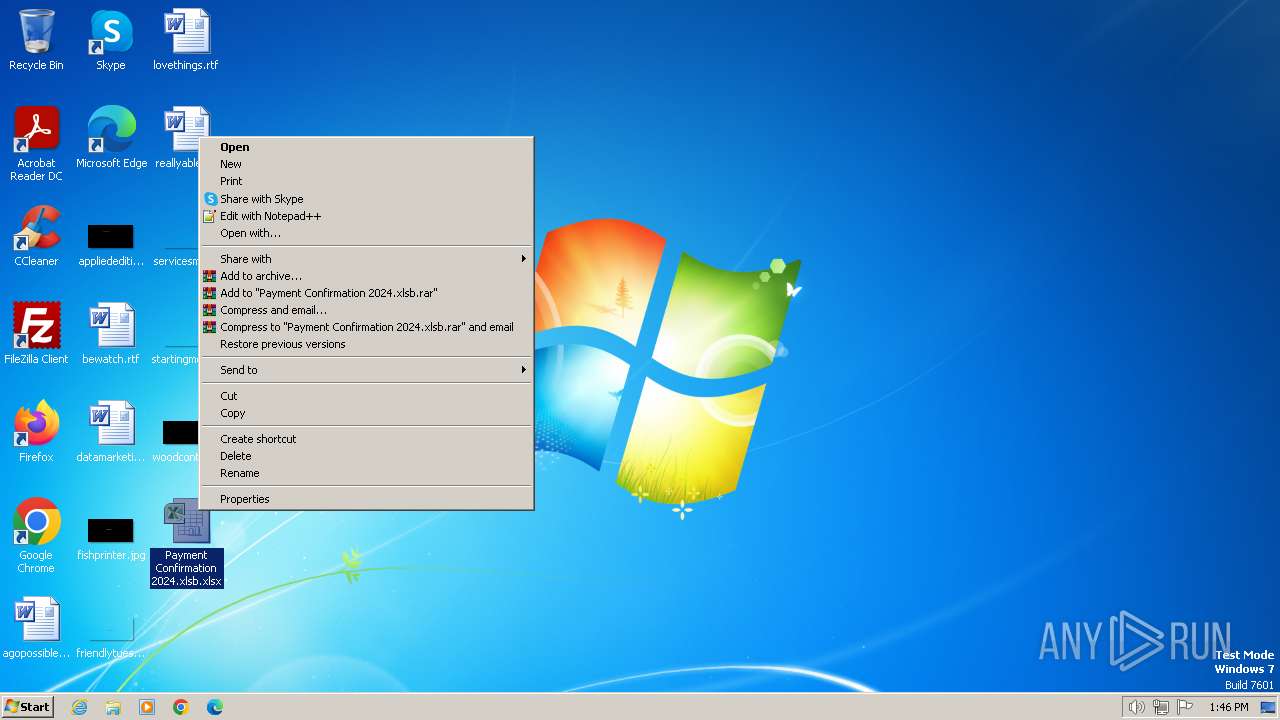Open Action Center flag tray icon
Screen dimensions: 1280x720
click(1185, 707)
